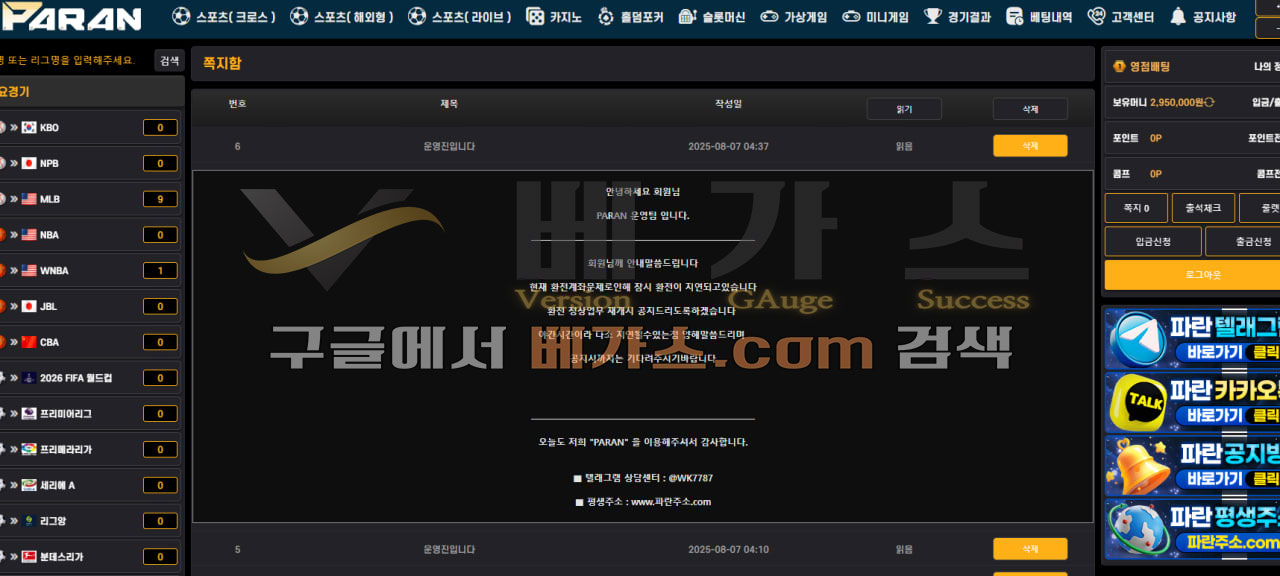Click the 로그아웃 logout button
This screenshot has height=576, width=1280.
tap(1192, 275)
